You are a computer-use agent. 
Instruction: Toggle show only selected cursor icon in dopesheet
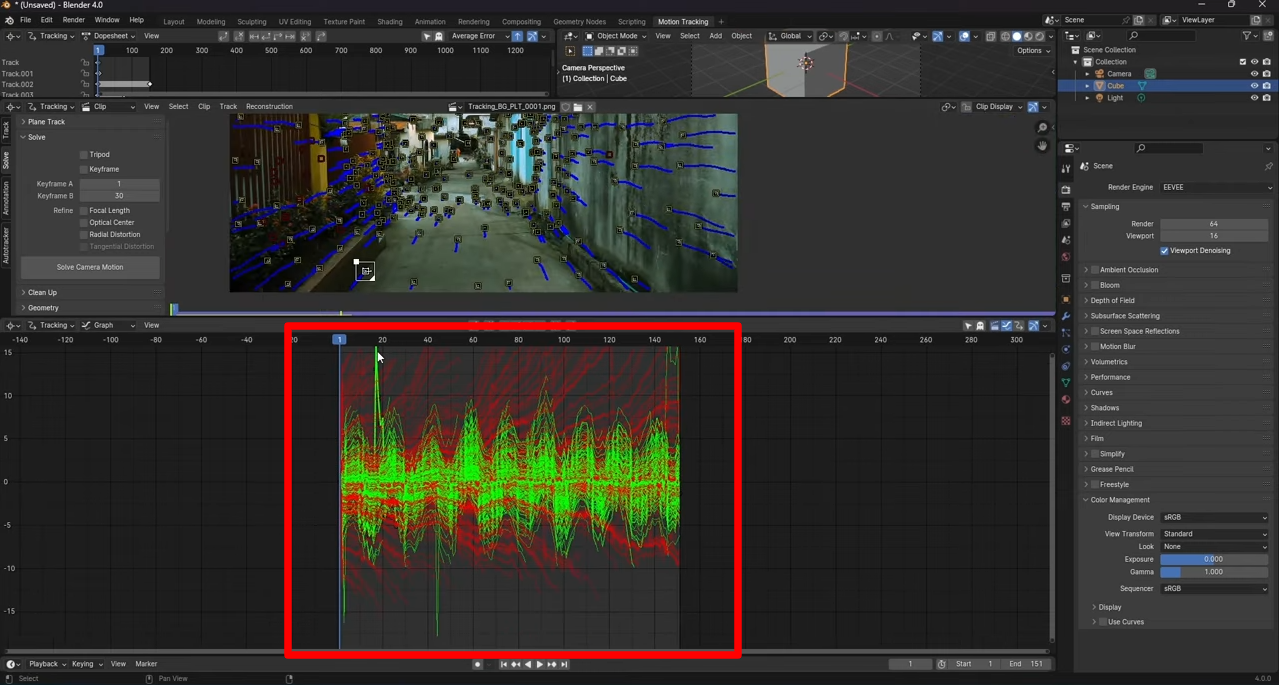point(427,36)
